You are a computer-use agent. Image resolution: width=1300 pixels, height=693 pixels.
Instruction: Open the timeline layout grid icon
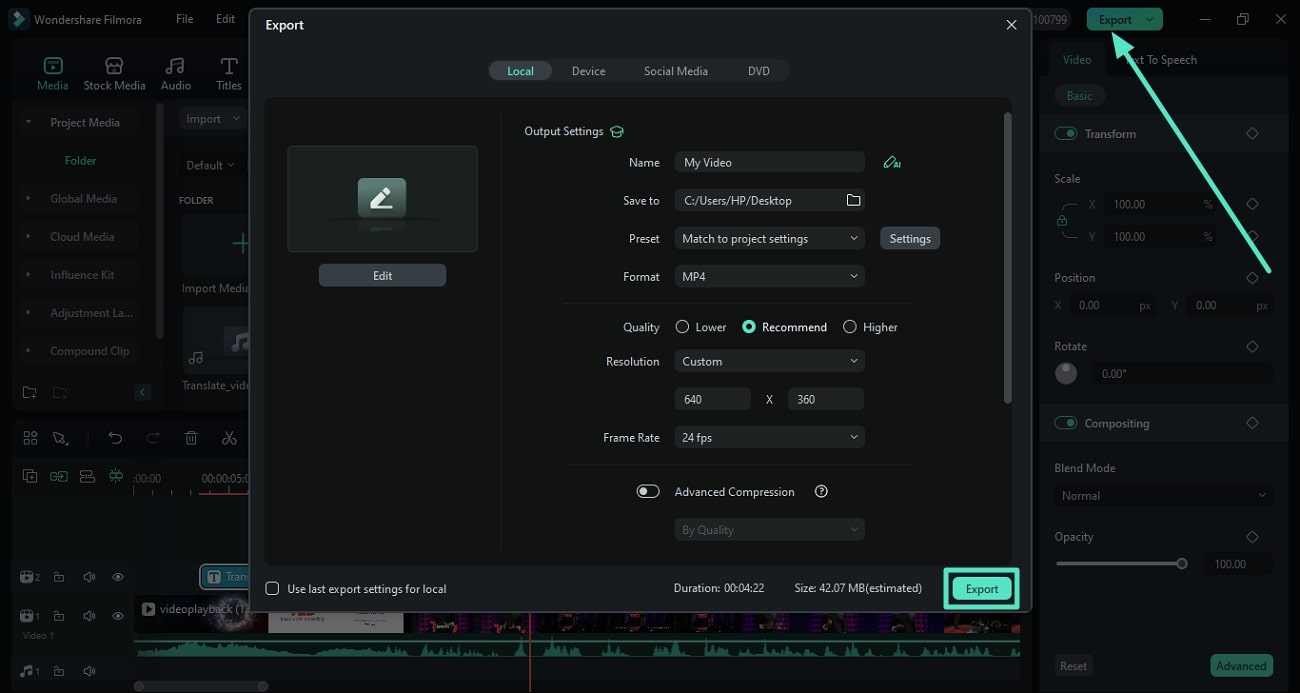click(x=30, y=438)
